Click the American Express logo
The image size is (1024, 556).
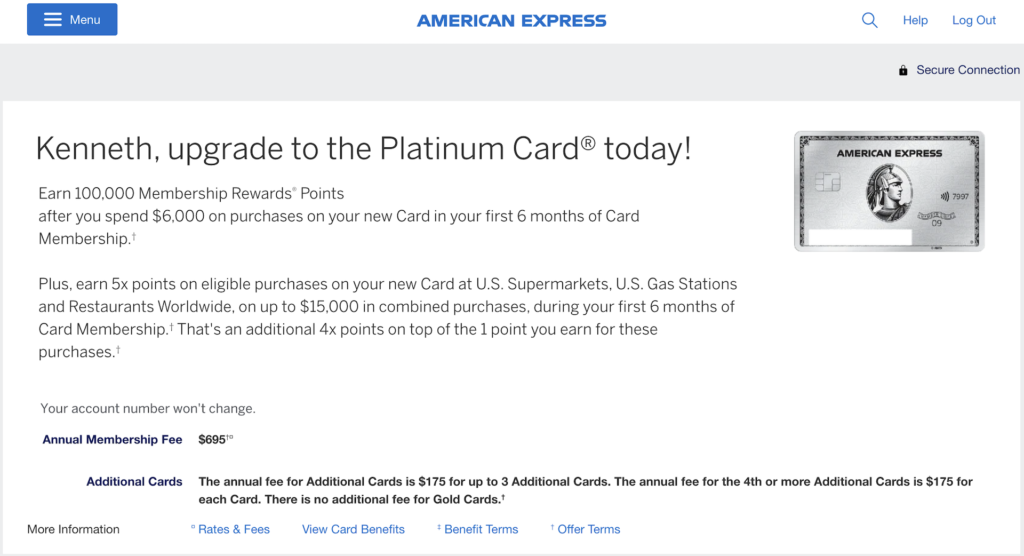click(x=511, y=21)
